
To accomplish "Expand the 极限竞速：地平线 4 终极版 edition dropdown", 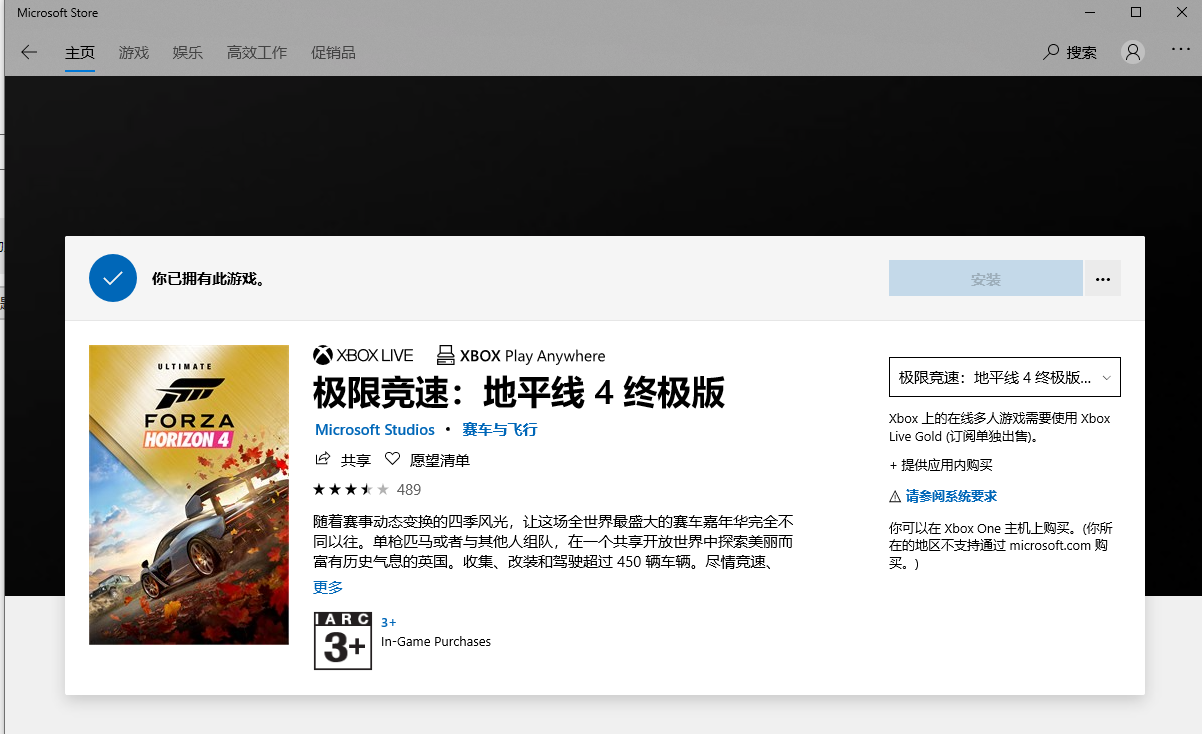I will (x=1005, y=377).
